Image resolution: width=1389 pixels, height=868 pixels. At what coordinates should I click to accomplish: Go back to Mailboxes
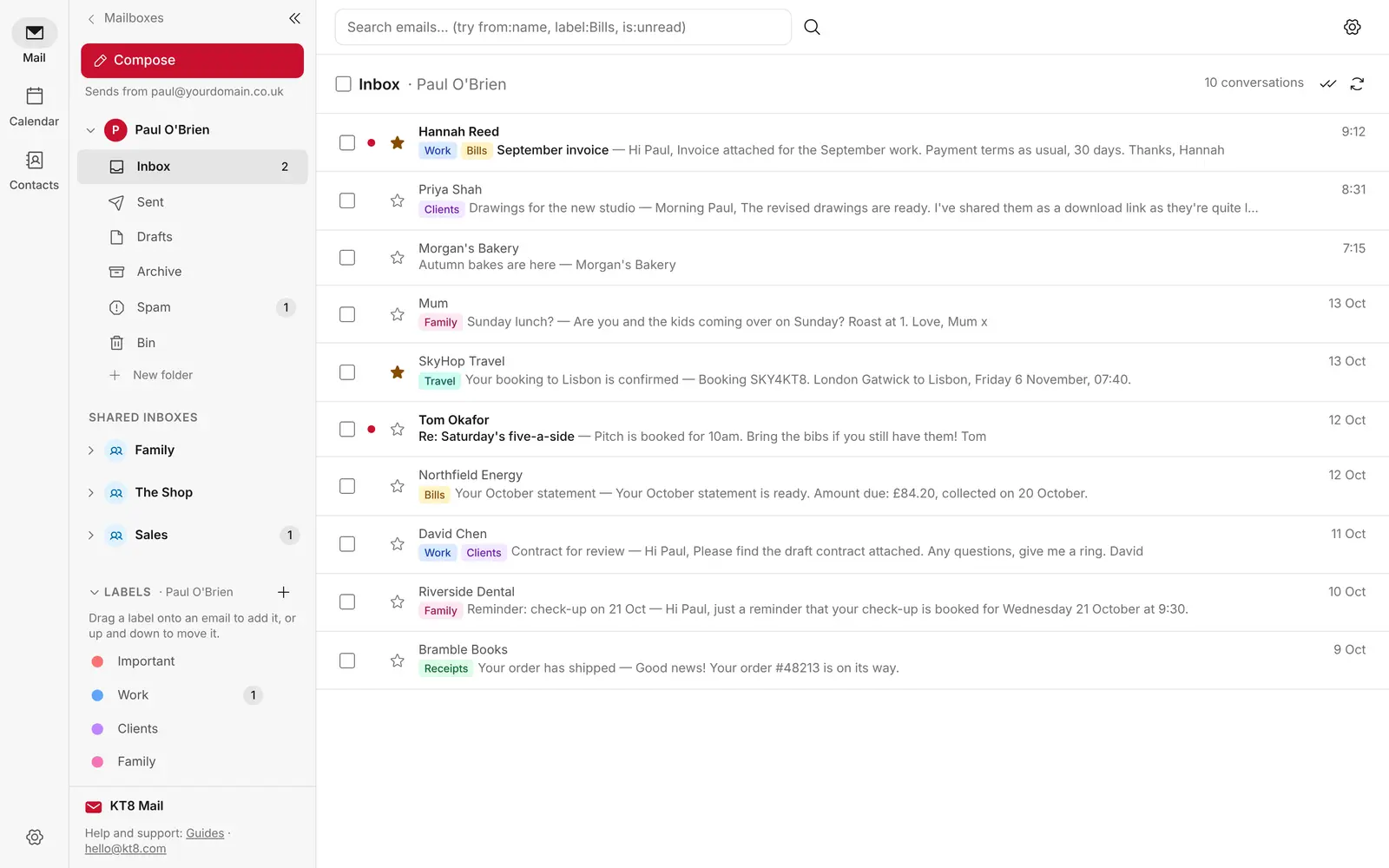tap(125, 18)
